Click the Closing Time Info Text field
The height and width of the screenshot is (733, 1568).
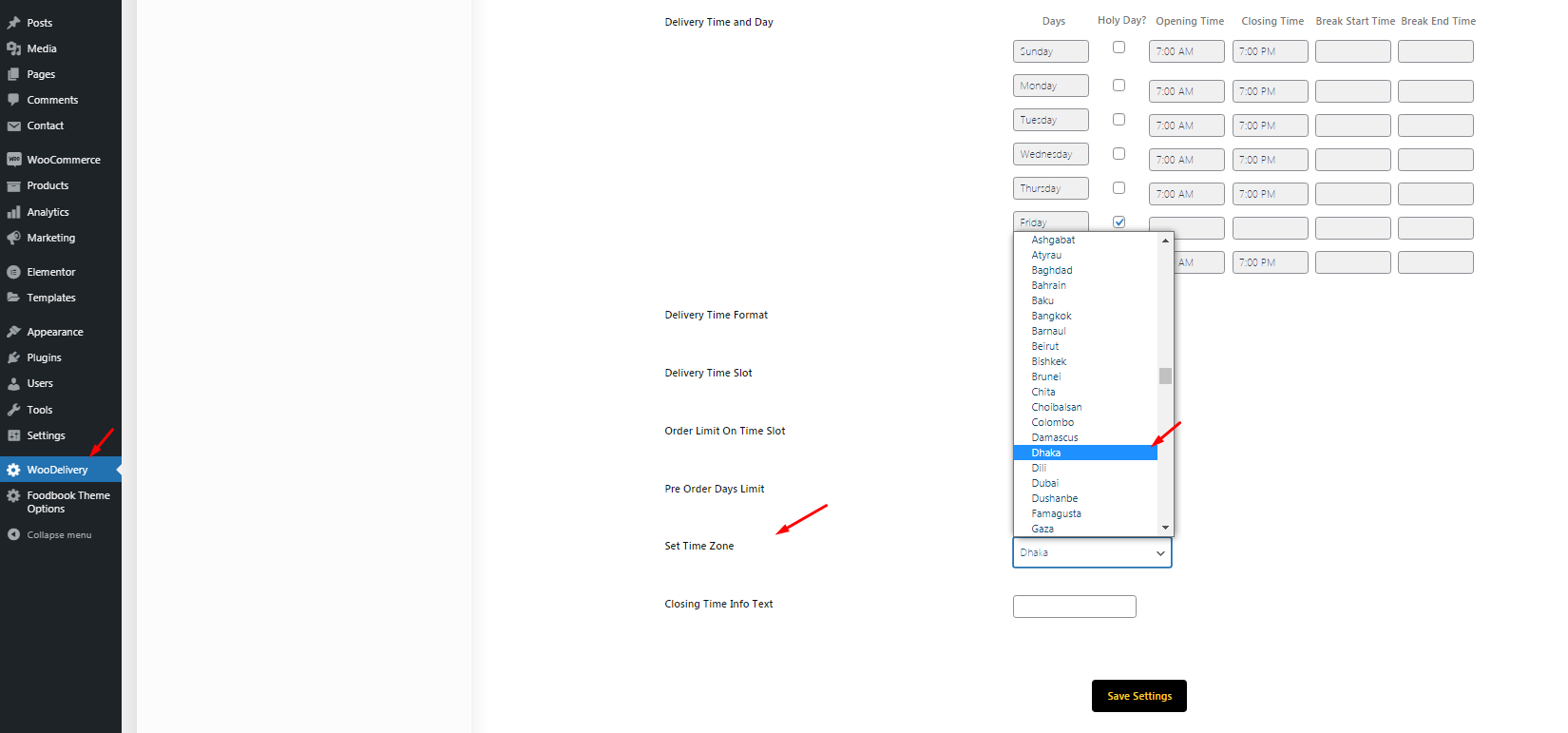[x=1074, y=607]
